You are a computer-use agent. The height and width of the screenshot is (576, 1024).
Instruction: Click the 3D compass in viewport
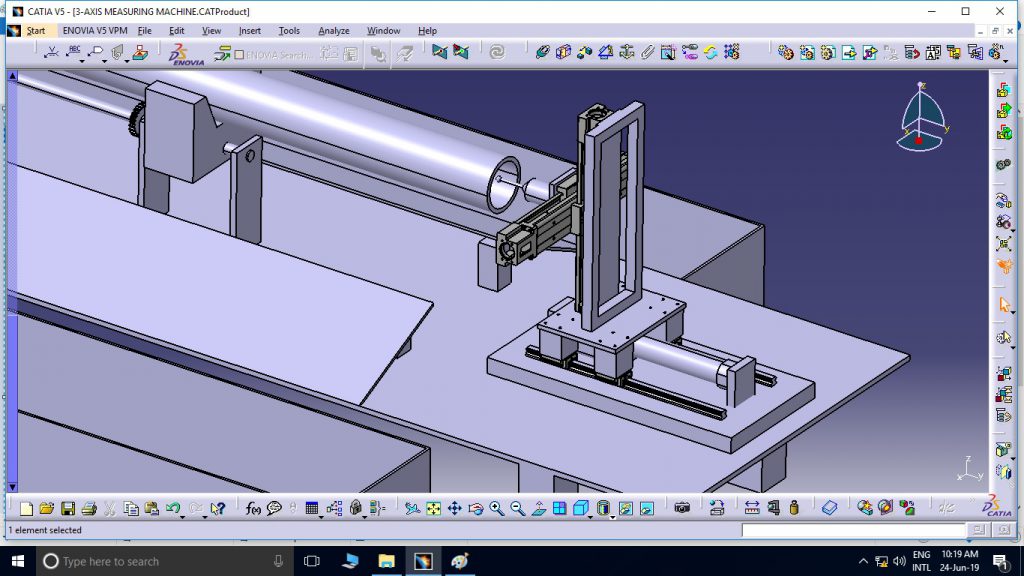pyautogui.click(x=921, y=118)
